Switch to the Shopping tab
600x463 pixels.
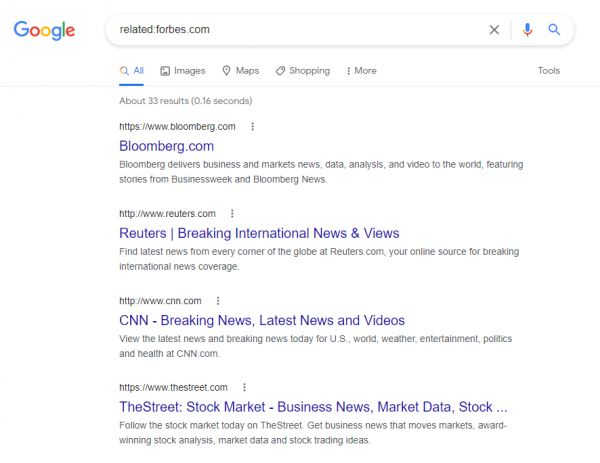(x=303, y=71)
